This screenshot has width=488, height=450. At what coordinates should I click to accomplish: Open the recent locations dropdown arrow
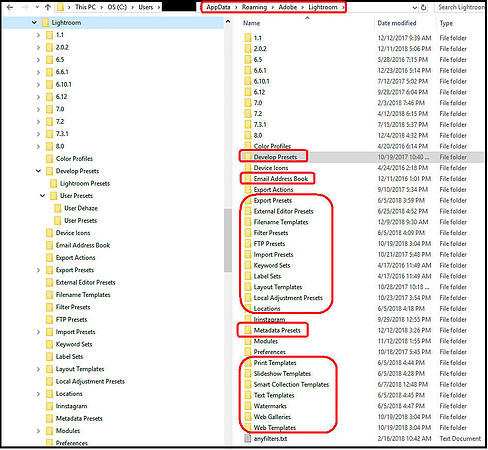point(37,7)
